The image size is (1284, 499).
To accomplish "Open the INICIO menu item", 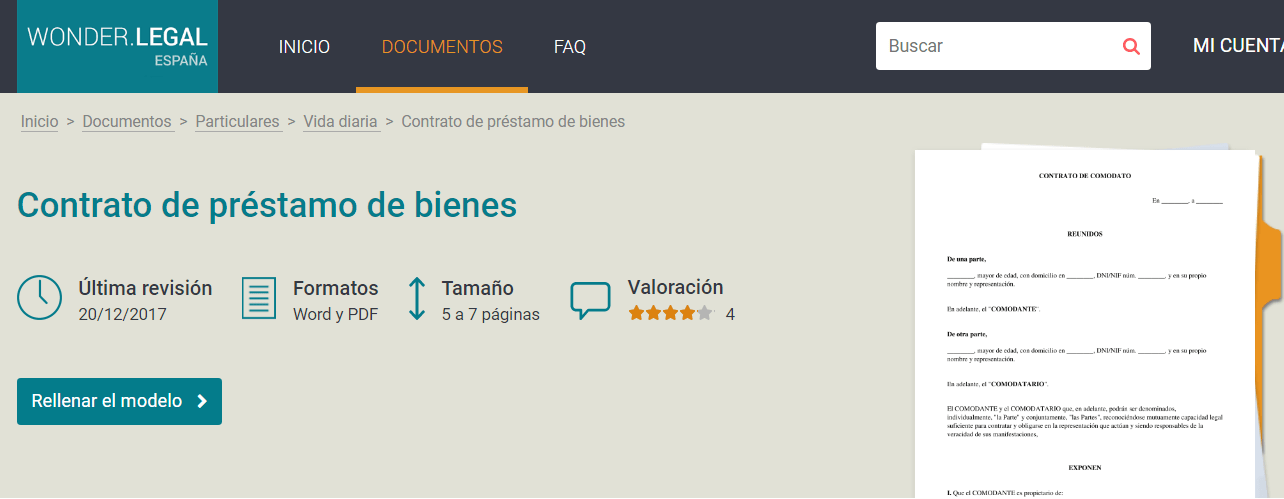I will (x=304, y=47).
